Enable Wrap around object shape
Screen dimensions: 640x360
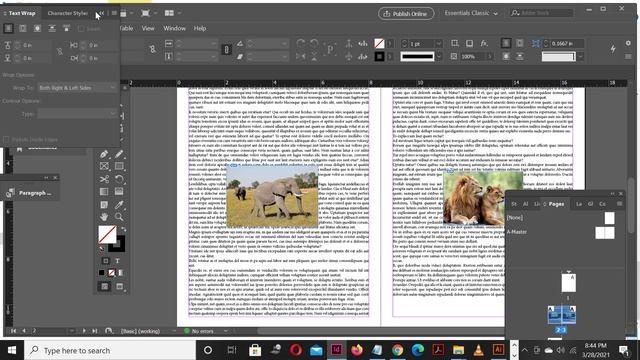click(37, 28)
